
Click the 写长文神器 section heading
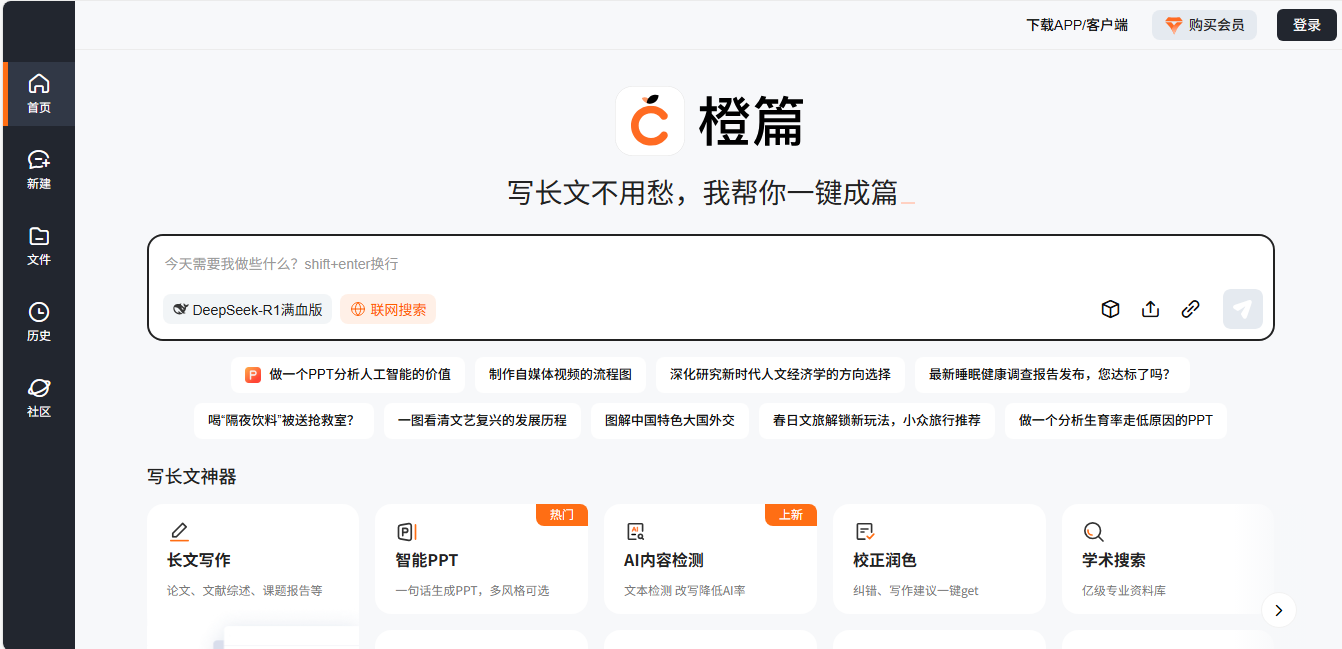coord(192,477)
